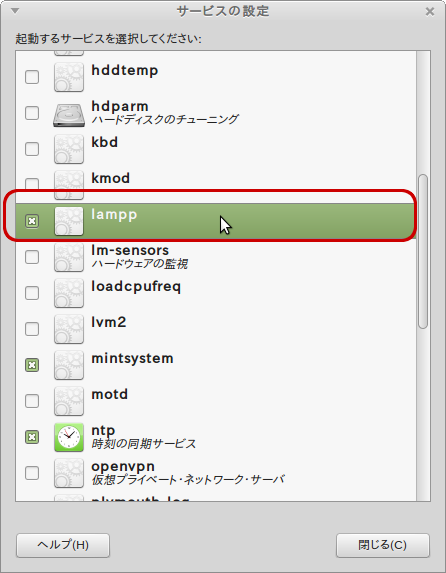Click the 仮想プライベート・ネットワーク・サーバ description
Viewport: 446px width, 573px height.
pos(188,479)
